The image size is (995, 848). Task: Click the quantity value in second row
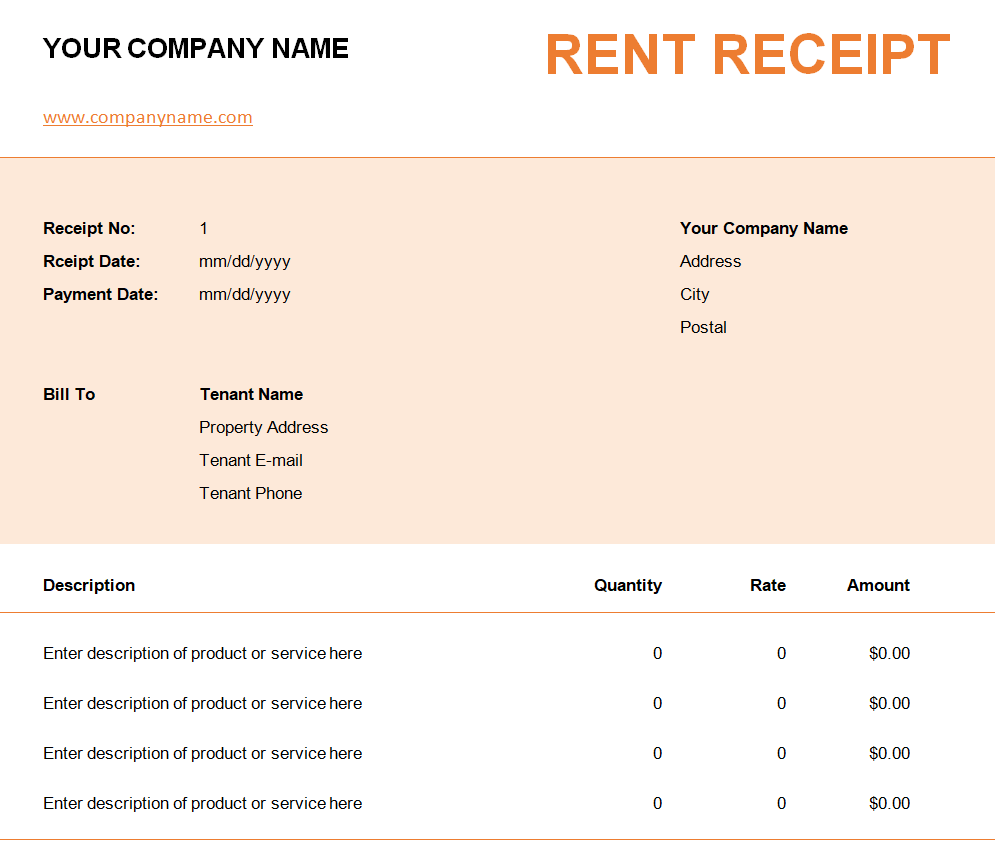click(657, 704)
